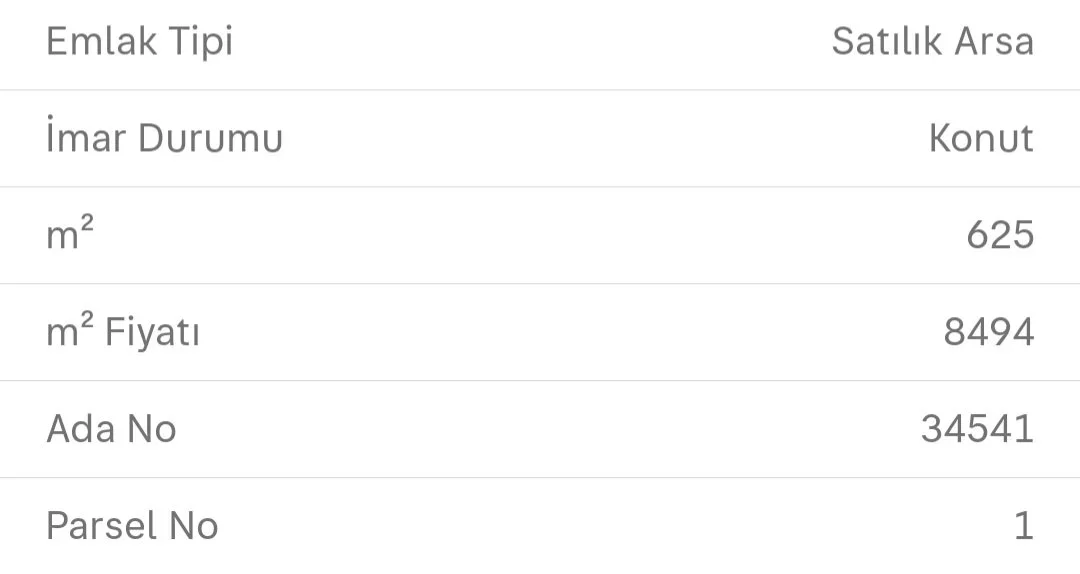Select the Parsel No value 1
The width and height of the screenshot is (1080, 574).
point(1023,526)
